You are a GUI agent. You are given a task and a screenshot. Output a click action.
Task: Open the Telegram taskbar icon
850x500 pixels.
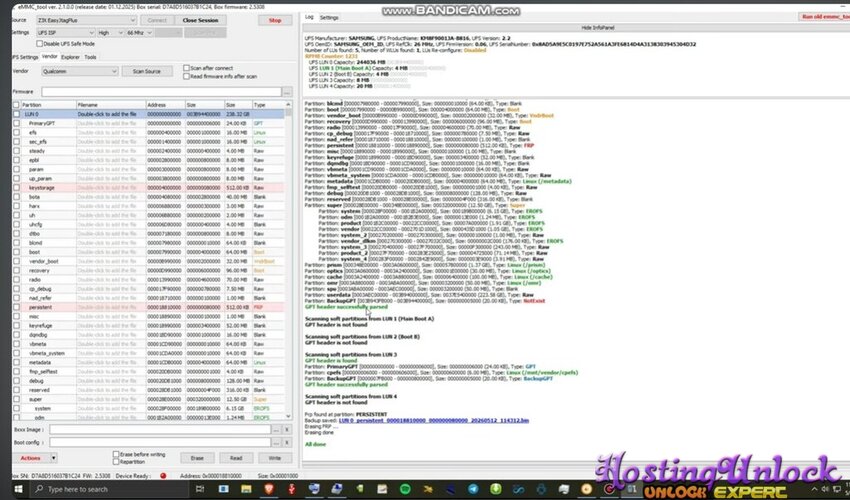click(473, 489)
